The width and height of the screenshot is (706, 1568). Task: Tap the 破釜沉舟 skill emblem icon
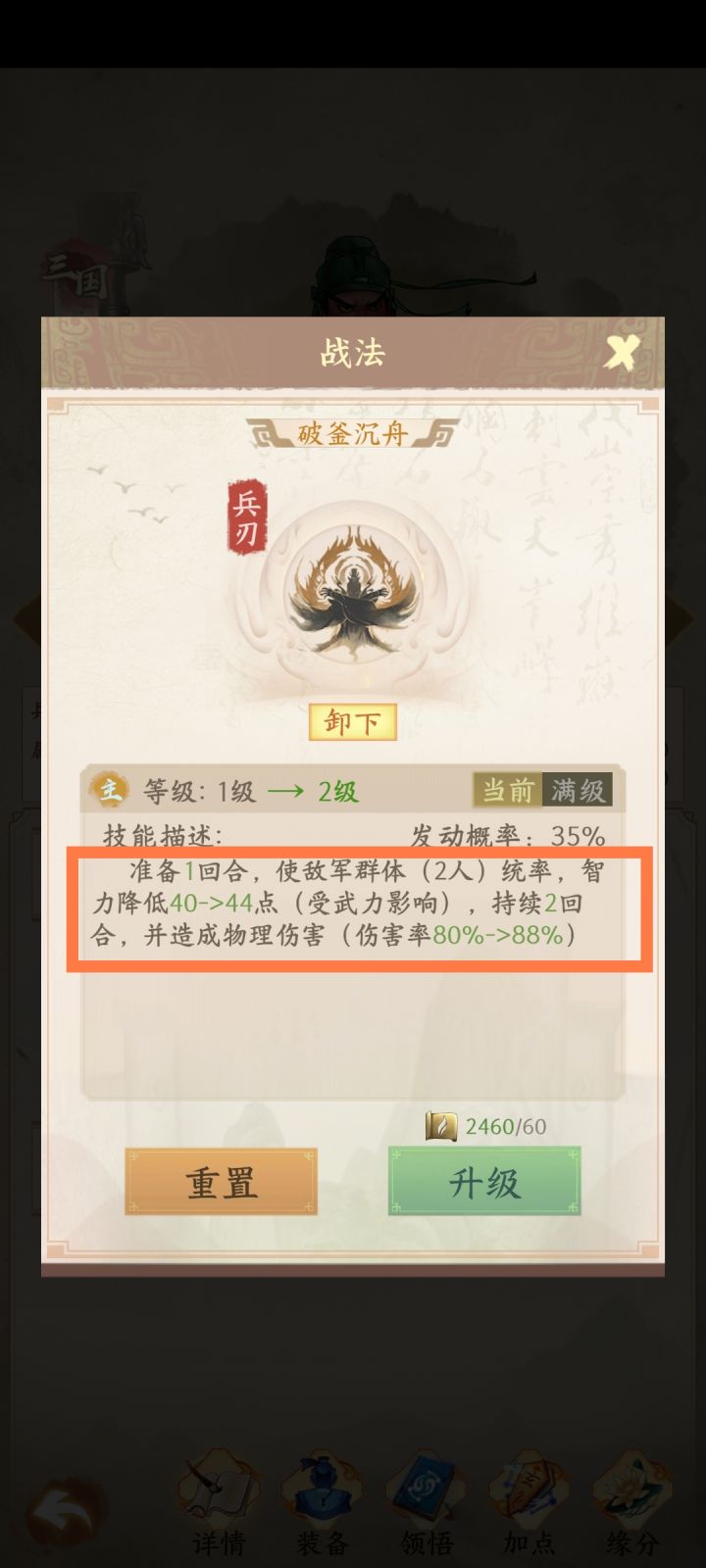[352, 589]
